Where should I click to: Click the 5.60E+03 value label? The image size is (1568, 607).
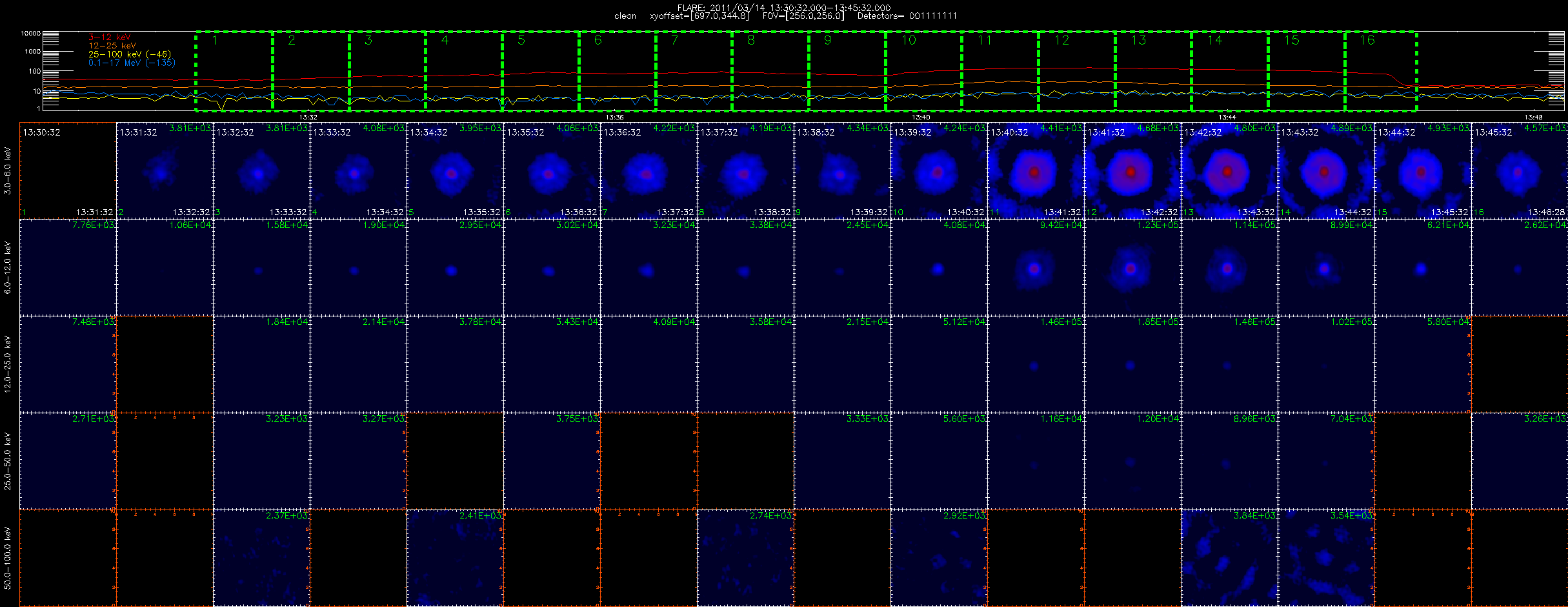(x=965, y=418)
